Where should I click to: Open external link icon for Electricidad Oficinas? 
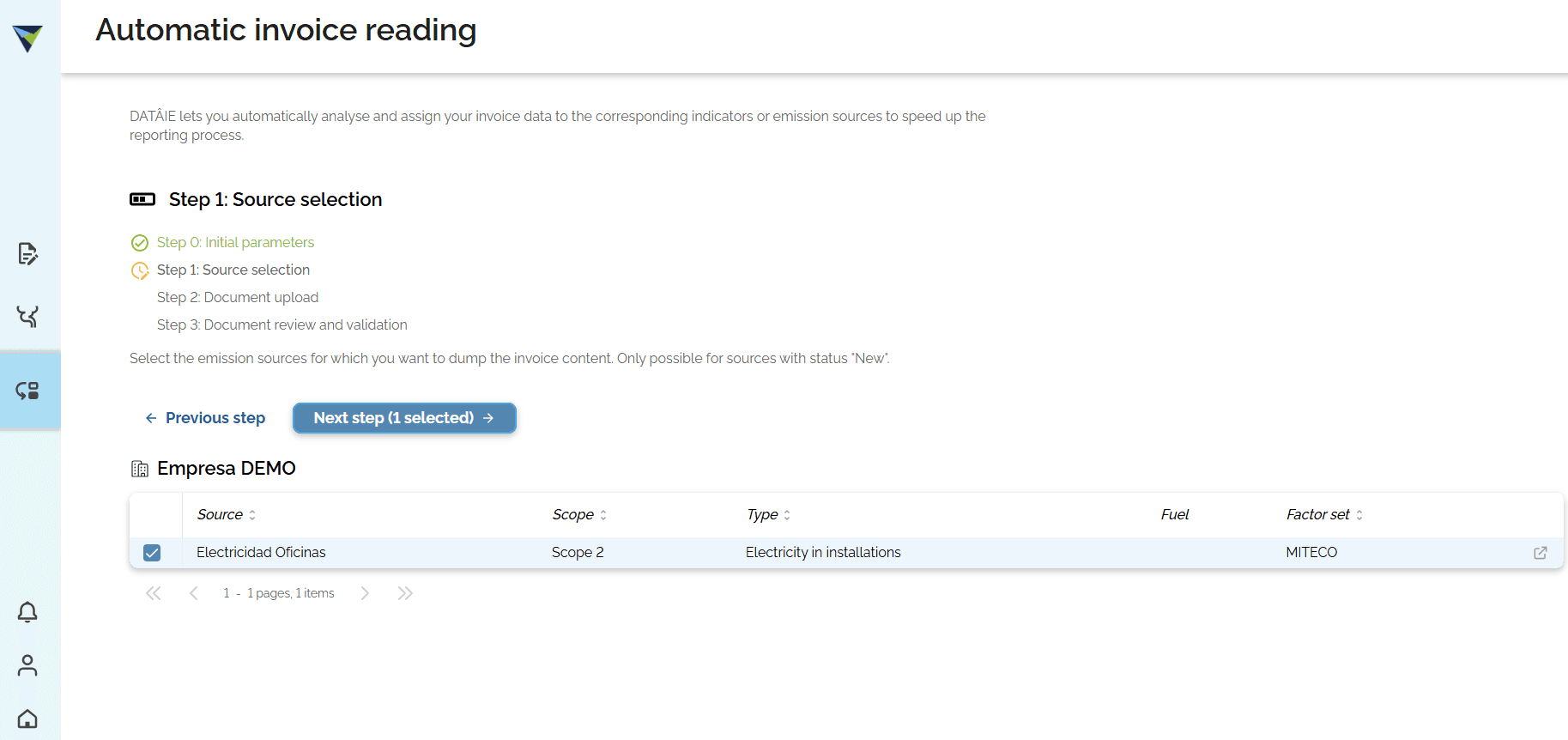point(1540,553)
